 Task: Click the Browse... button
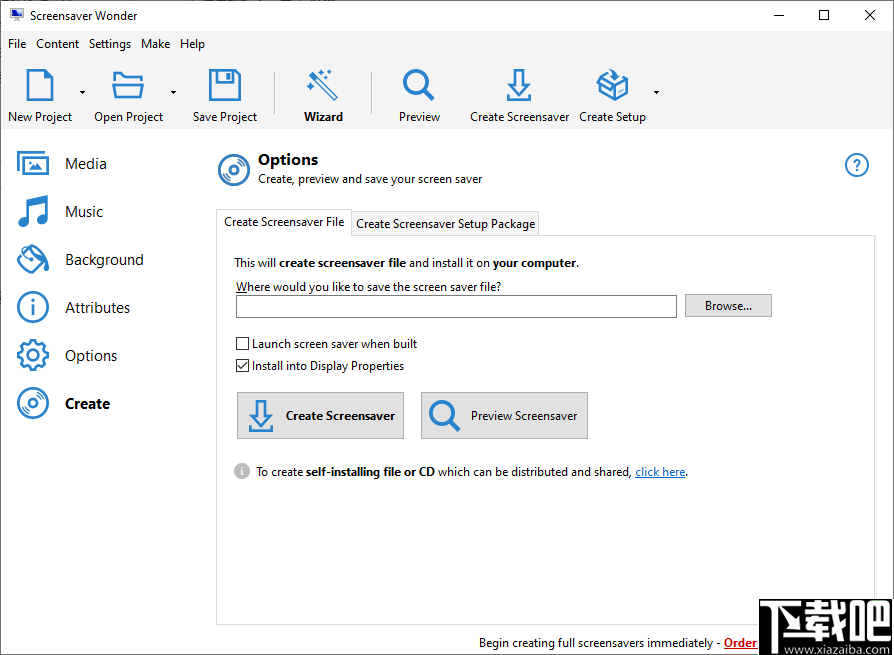pyautogui.click(x=728, y=306)
